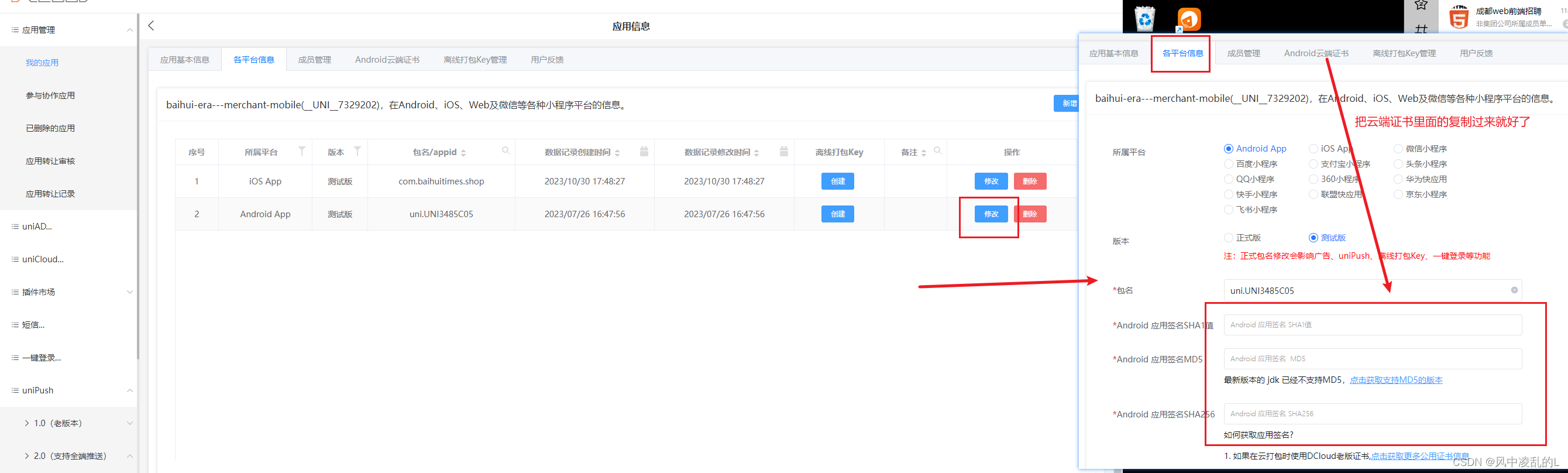This screenshot has height=473, width=1568.
Task: Click 删除 for the iOS App row
Action: click(1030, 181)
